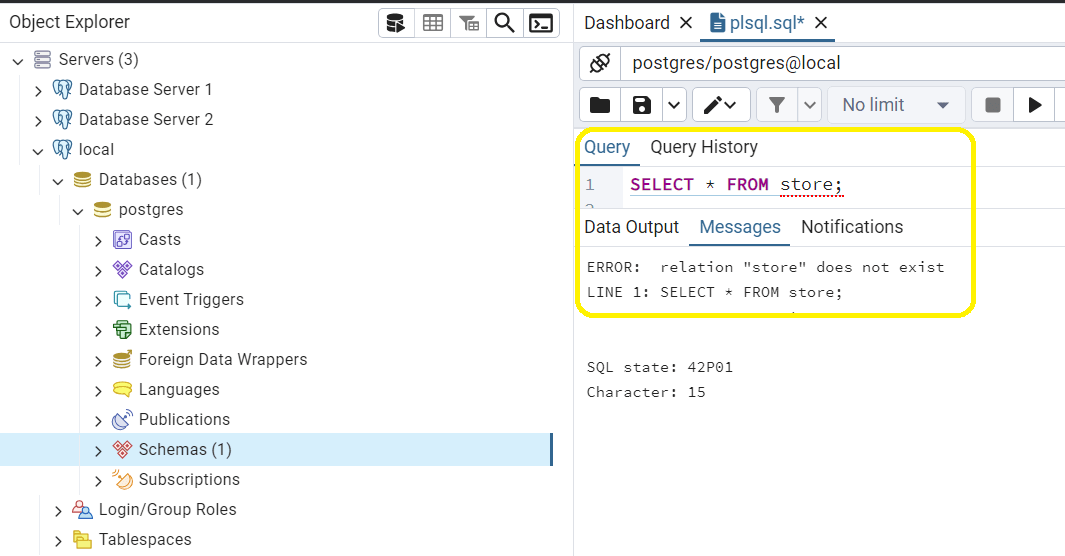The height and width of the screenshot is (556, 1065).
Task: Open the Notifications tab
Action: pyautogui.click(x=852, y=227)
